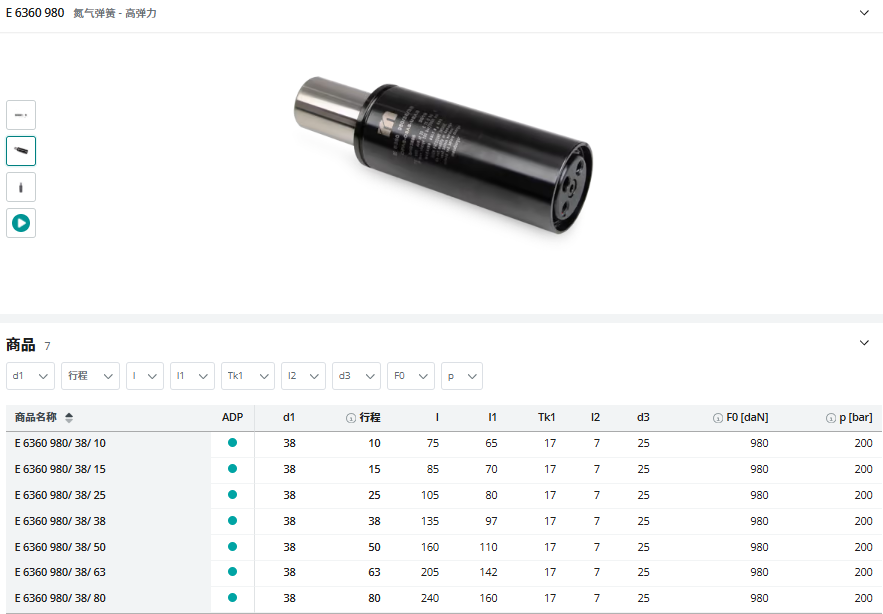This screenshot has width=883, height=614.
Task: Click the 氮气弹簧 - 高弹力 subtitle
Action: [x=115, y=13]
